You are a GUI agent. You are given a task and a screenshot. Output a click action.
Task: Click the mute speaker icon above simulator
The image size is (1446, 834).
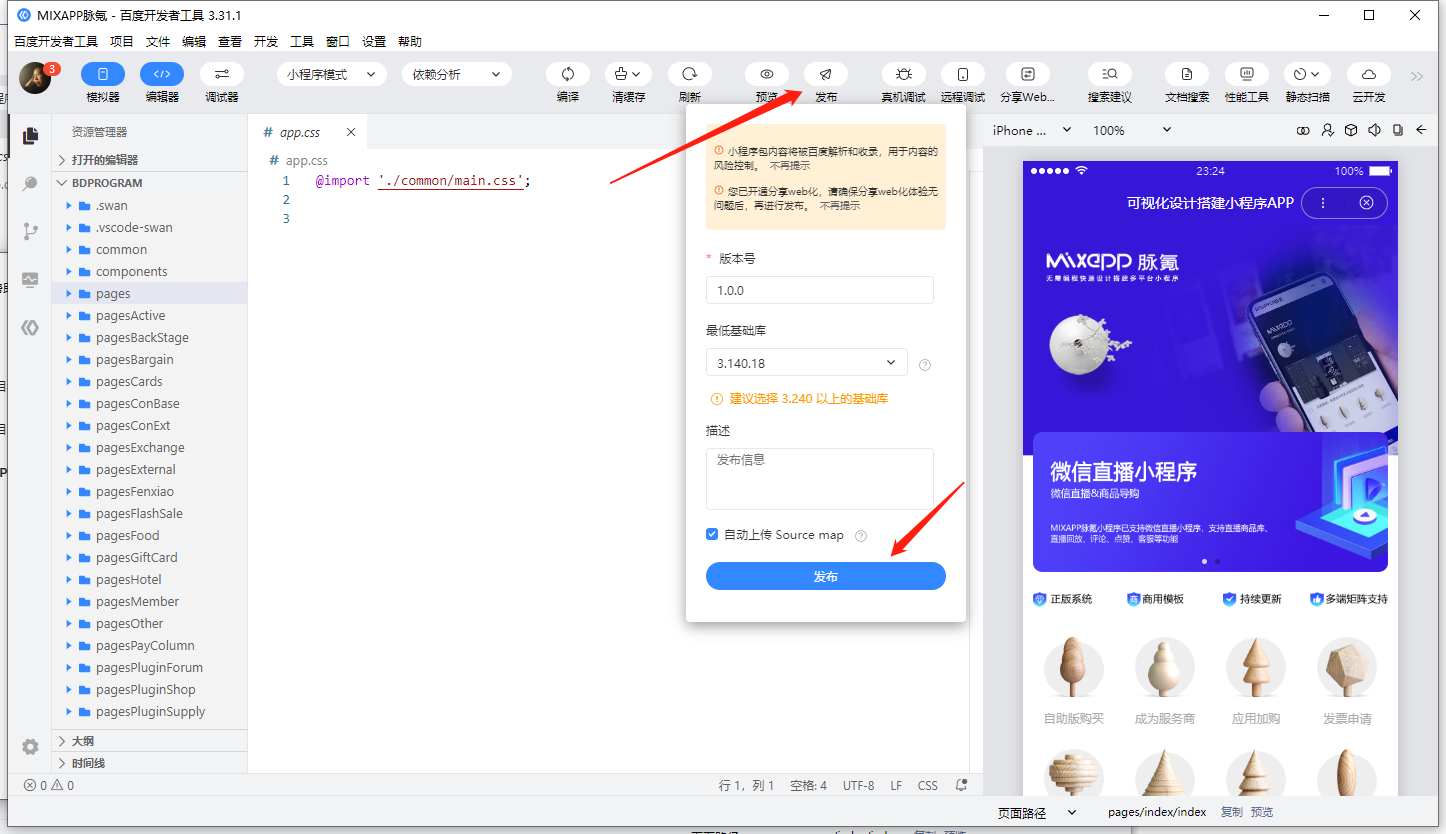(1374, 130)
